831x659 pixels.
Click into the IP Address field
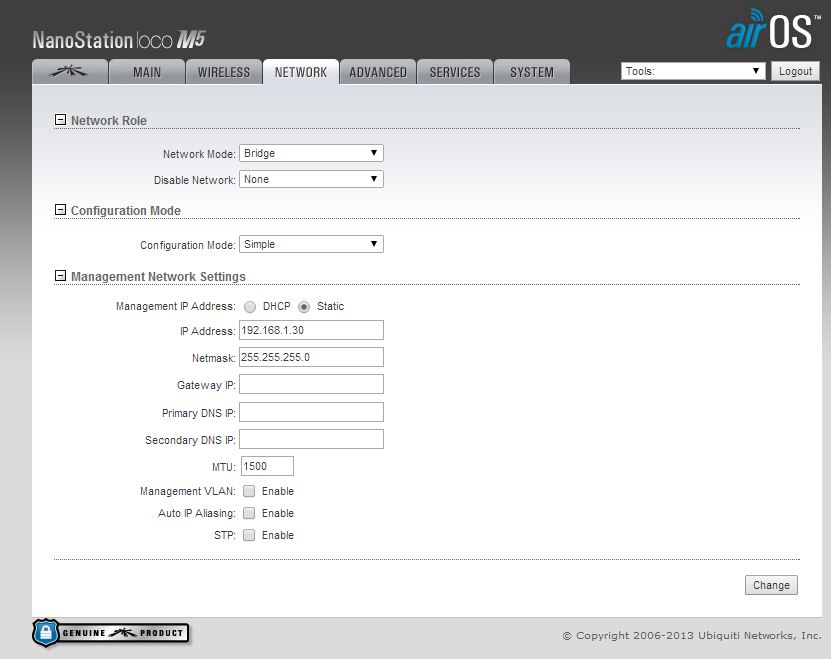pyautogui.click(x=311, y=330)
